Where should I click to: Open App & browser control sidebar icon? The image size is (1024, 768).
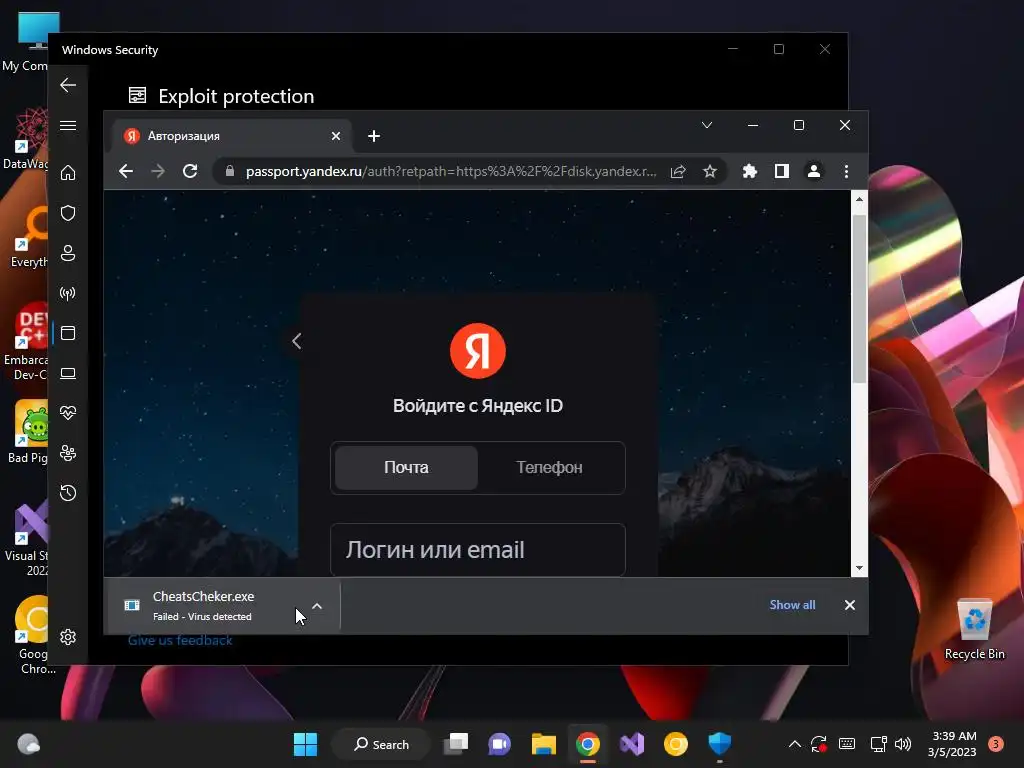68,333
